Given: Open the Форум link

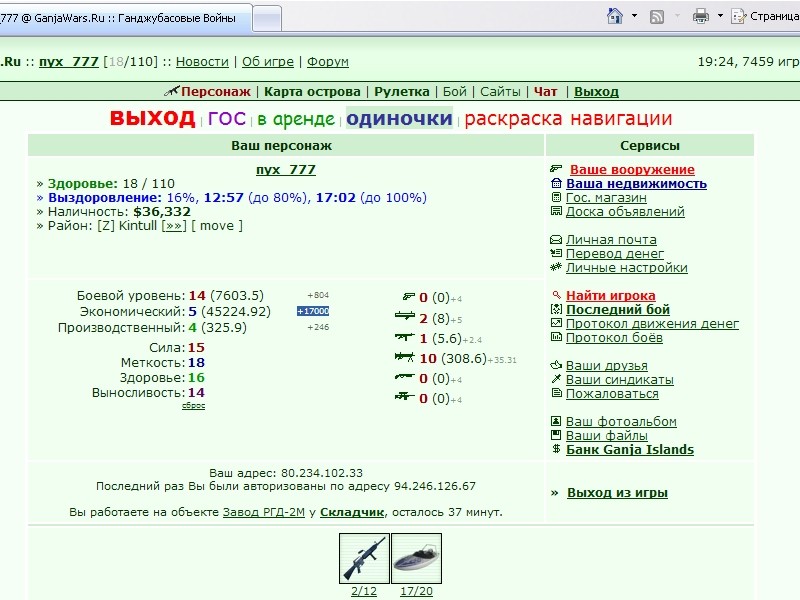Looking at the screenshot, I should pos(328,62).
